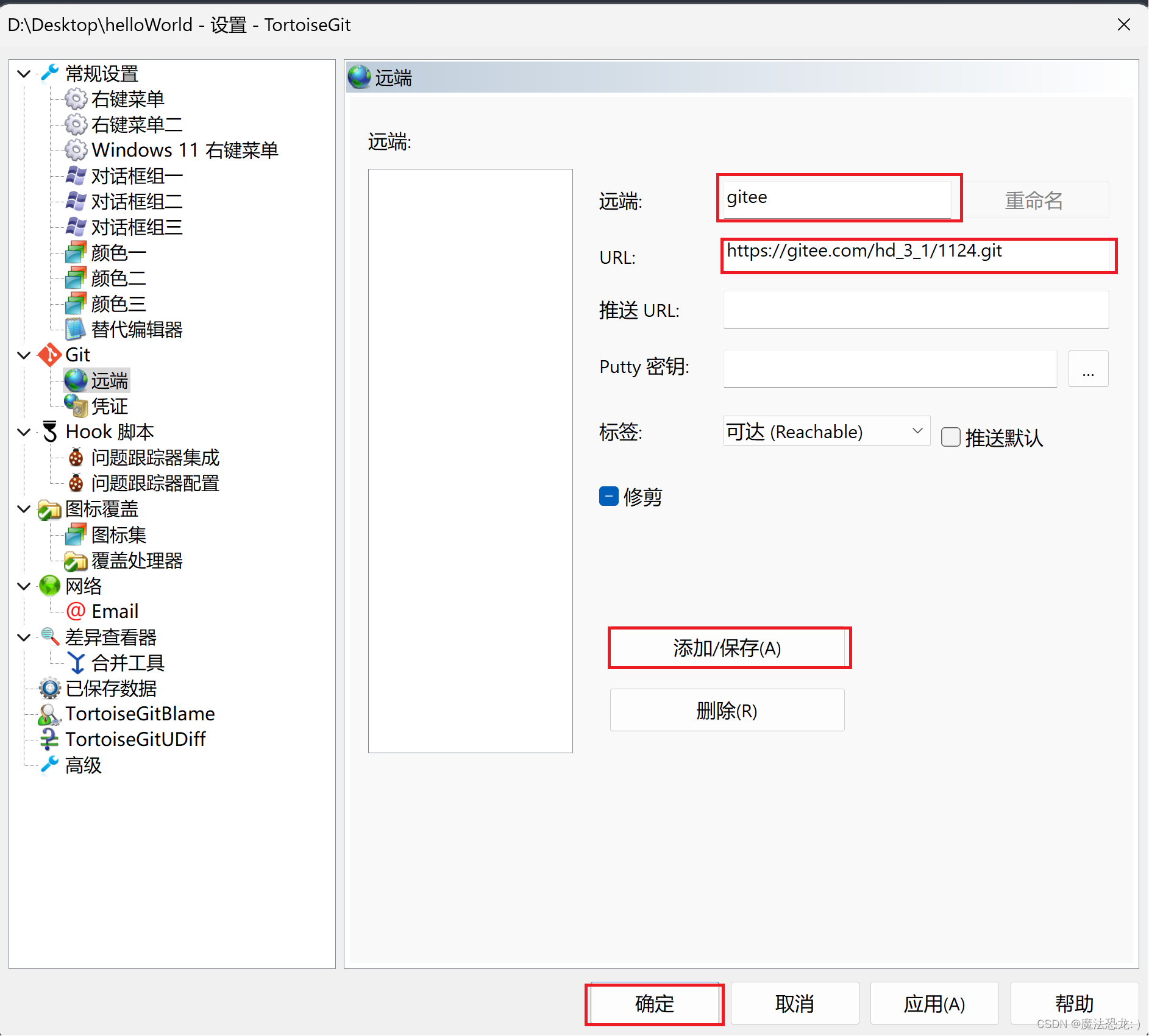Select 凭证 under Git
This screenshot has height=1036, width=1149.
110,406
